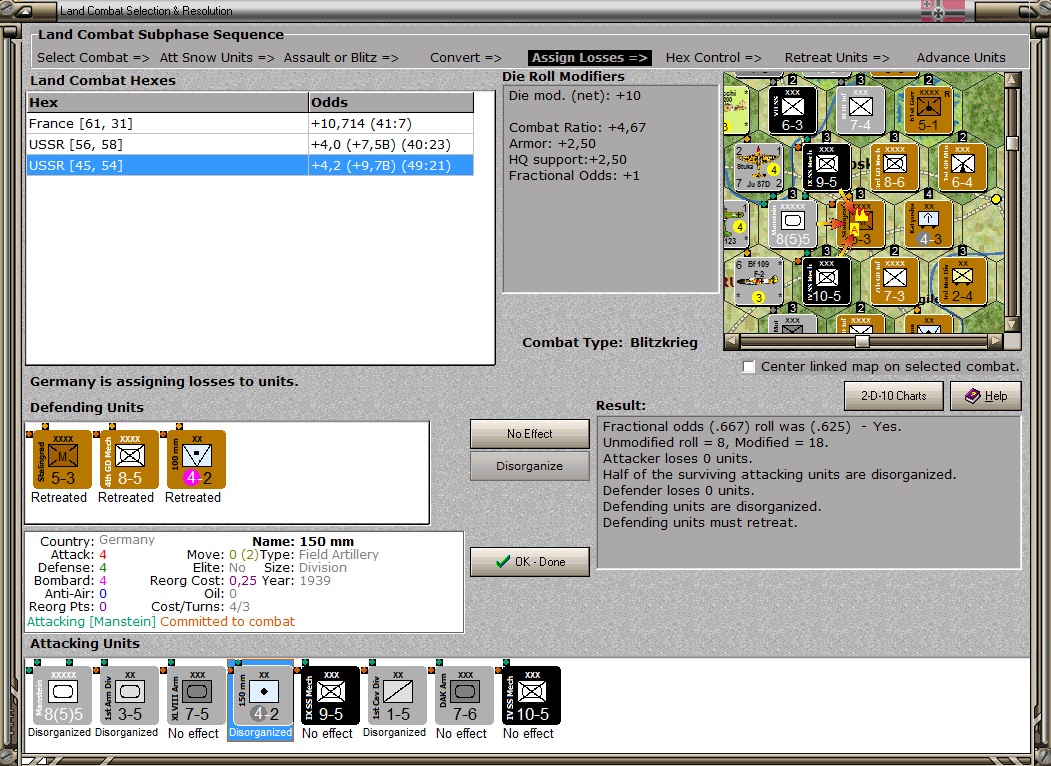Image resolution: width=1051 pixels, height=766 pixels.
Task: Click the Att Snow Units subphase label
Action: tap(217, 58)
